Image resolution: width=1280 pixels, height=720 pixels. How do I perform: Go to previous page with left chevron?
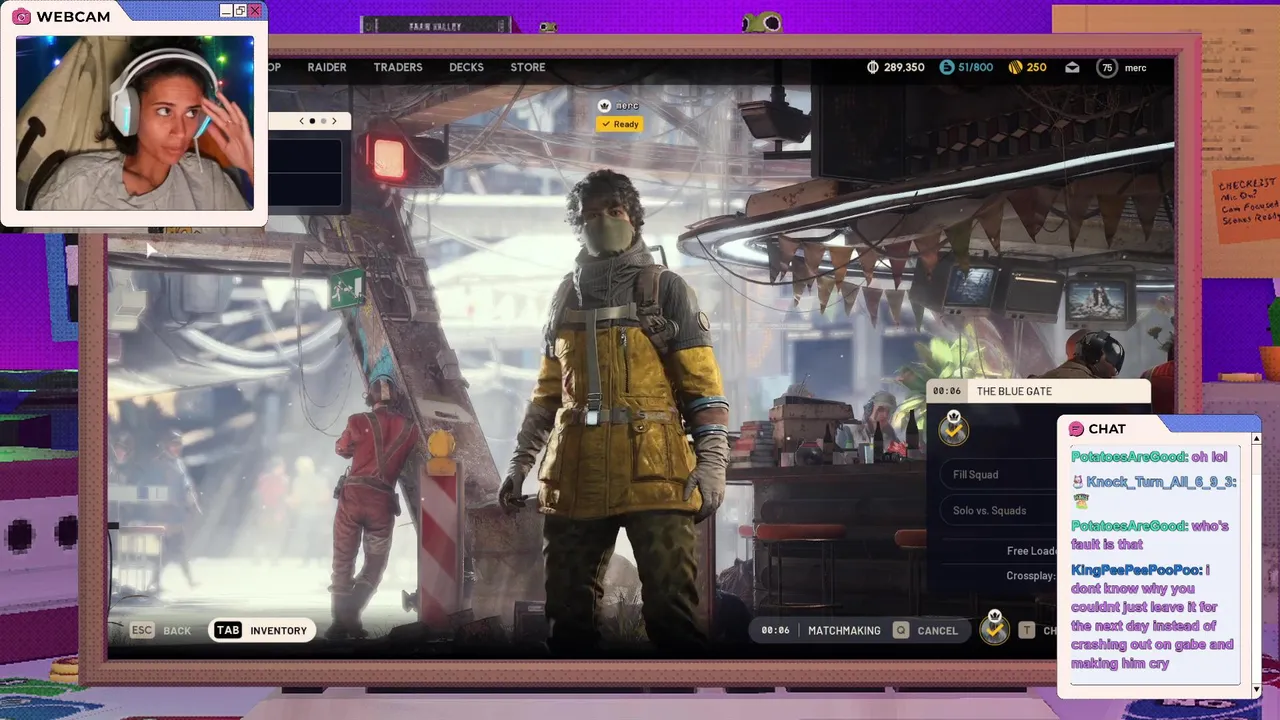pyautogui.click(x=302, y=121)
